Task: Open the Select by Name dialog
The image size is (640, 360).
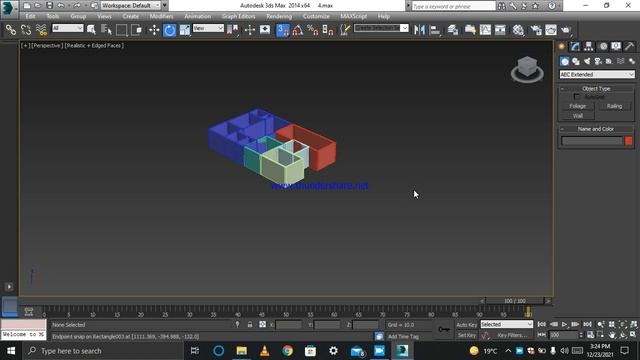Action: (x=106, y=29)
